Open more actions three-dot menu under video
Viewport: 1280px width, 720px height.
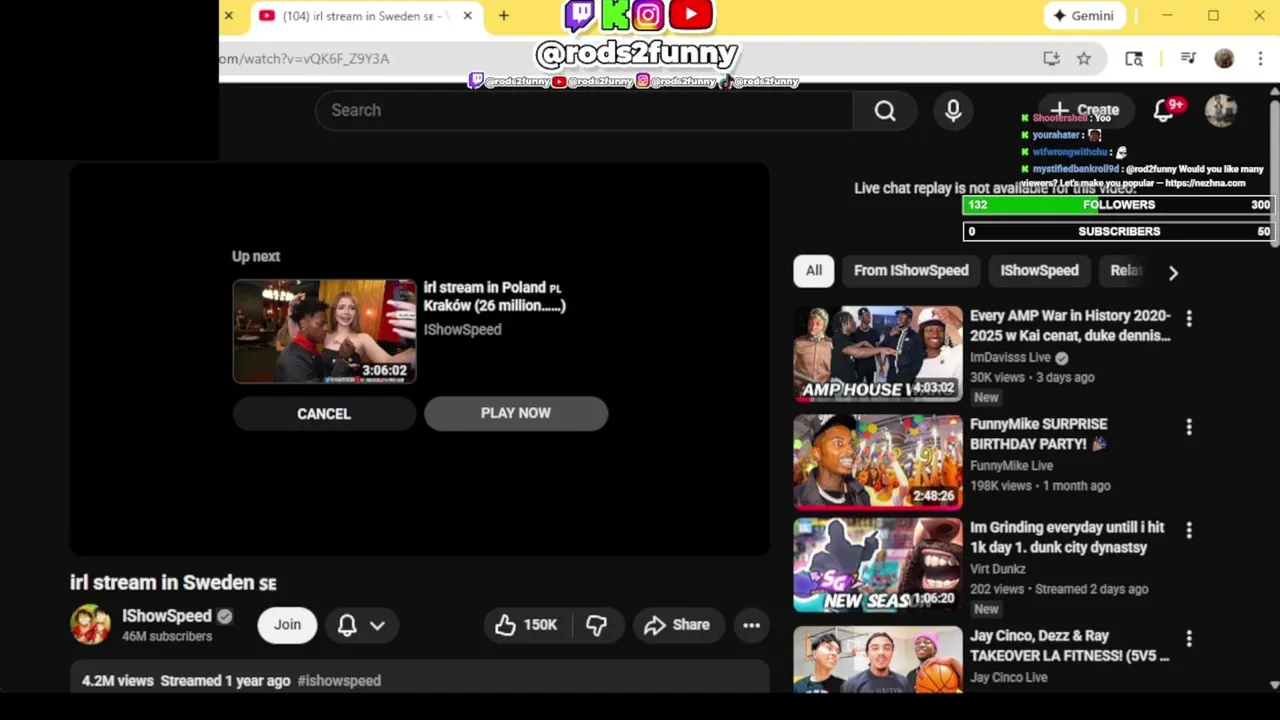[751, 625]
